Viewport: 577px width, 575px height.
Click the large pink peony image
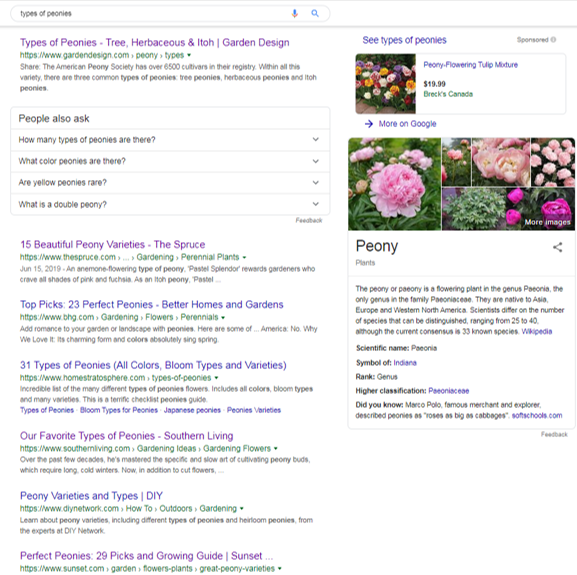[x=394, y=184]
